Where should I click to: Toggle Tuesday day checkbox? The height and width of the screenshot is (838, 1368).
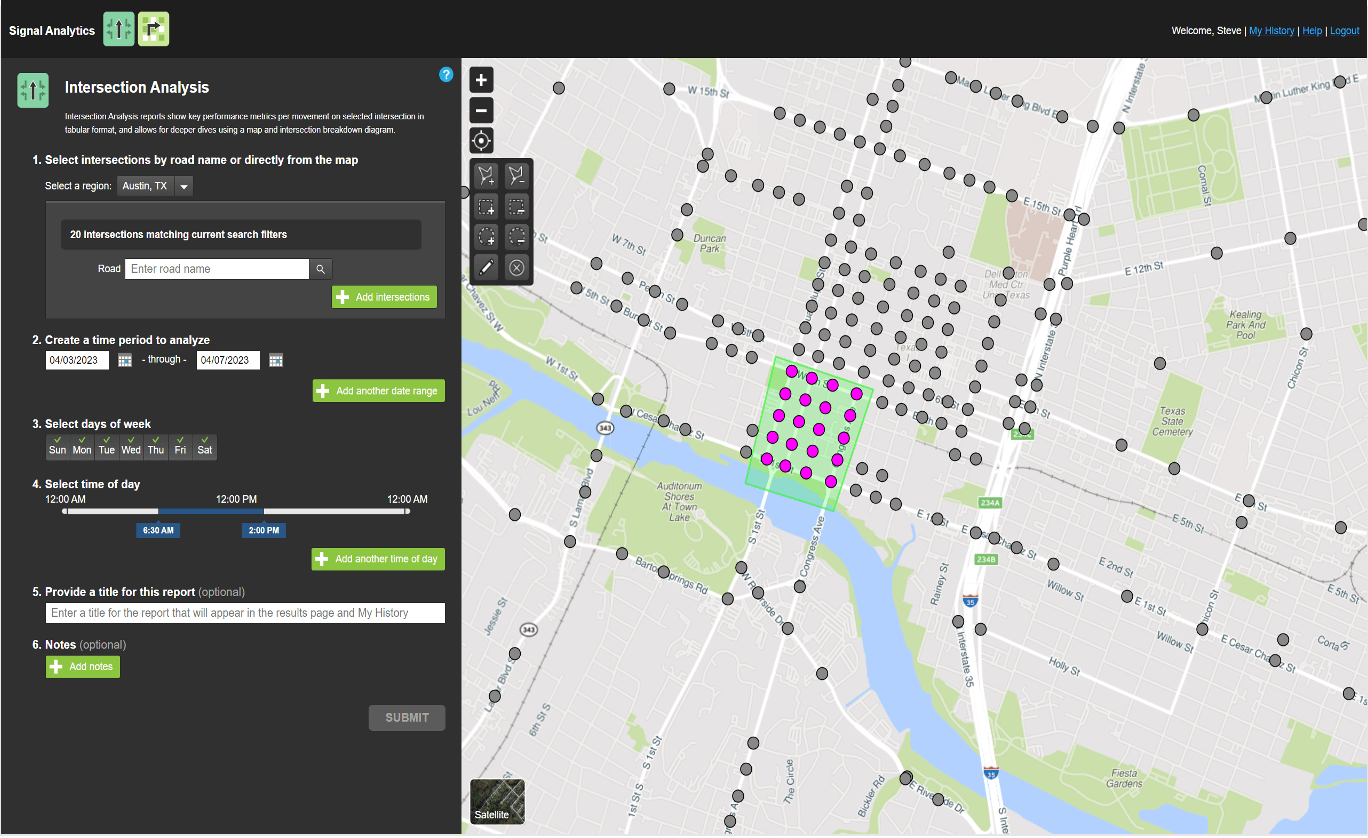107,446
